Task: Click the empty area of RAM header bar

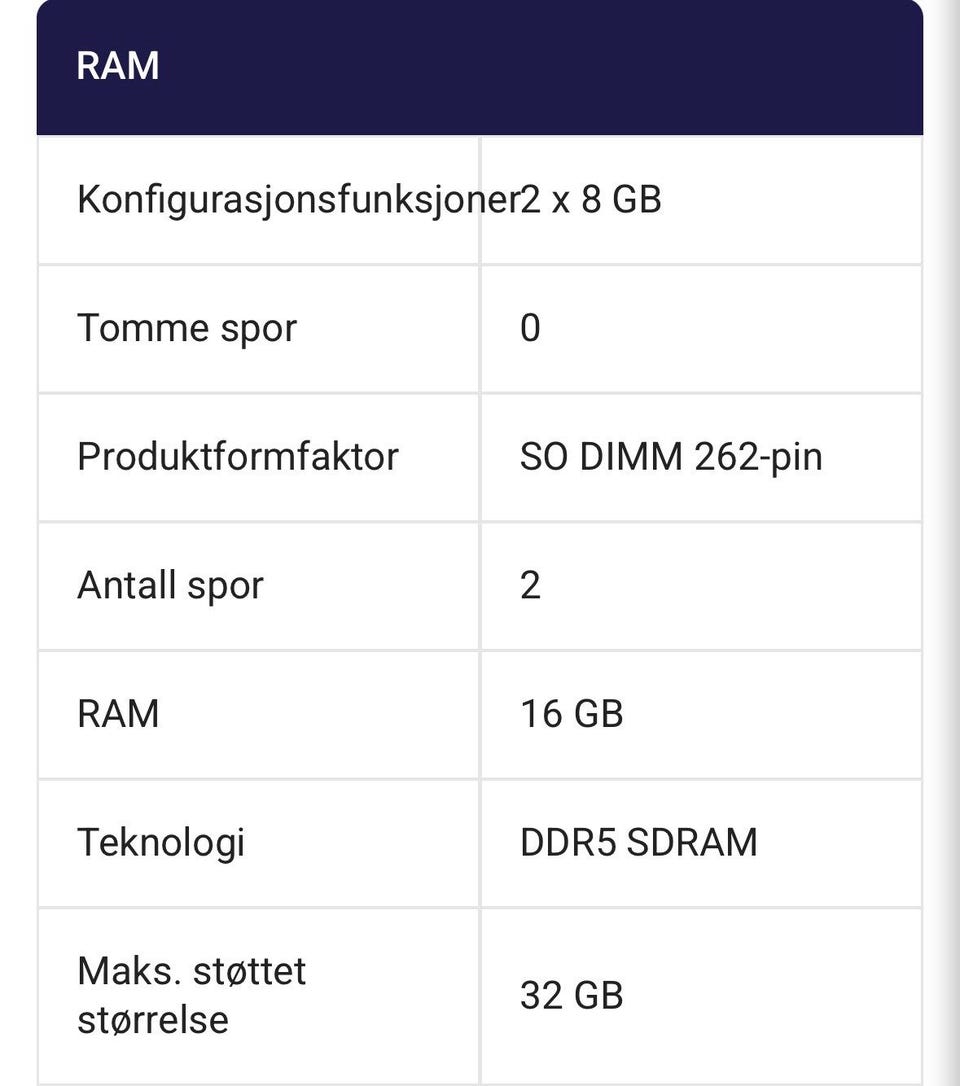Action: click(540, 67)
